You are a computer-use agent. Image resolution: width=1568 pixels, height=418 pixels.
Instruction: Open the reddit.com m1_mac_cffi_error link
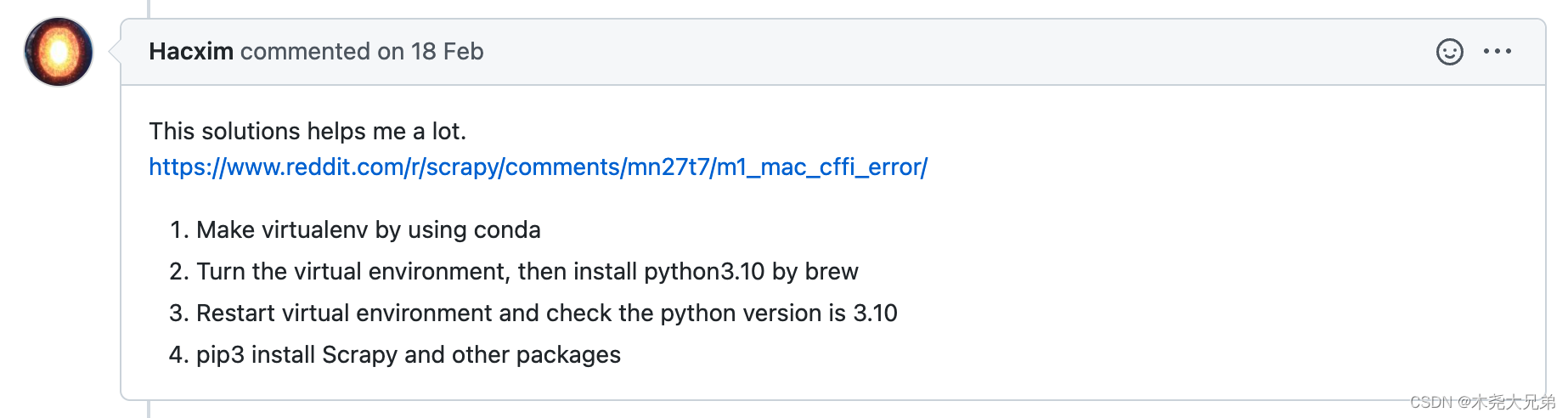click(x=538, y=167)
